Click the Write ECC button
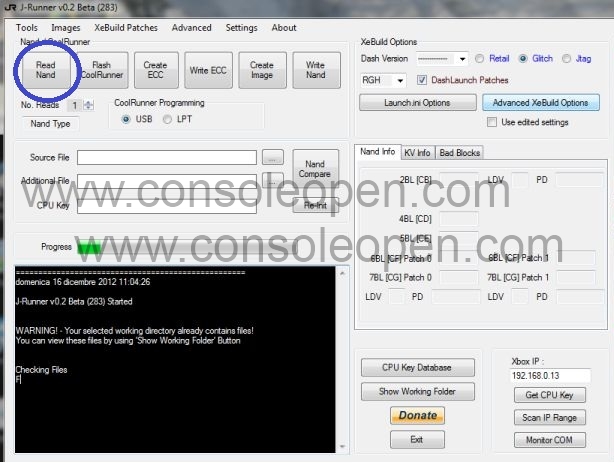 click(x=208, y=70)
